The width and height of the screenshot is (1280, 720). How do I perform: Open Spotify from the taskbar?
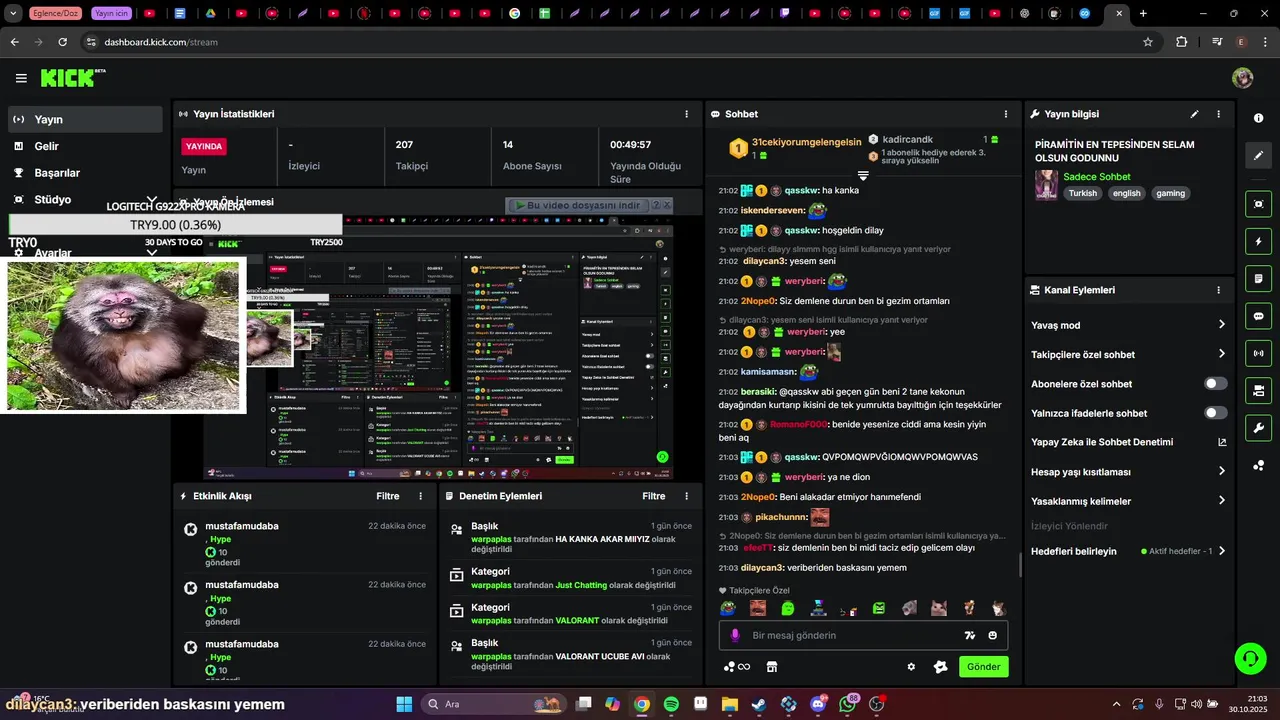coord(671,704)
